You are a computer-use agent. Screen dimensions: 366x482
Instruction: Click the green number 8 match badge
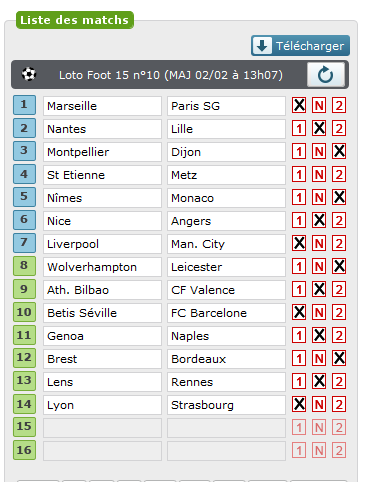tap(24, 266)
